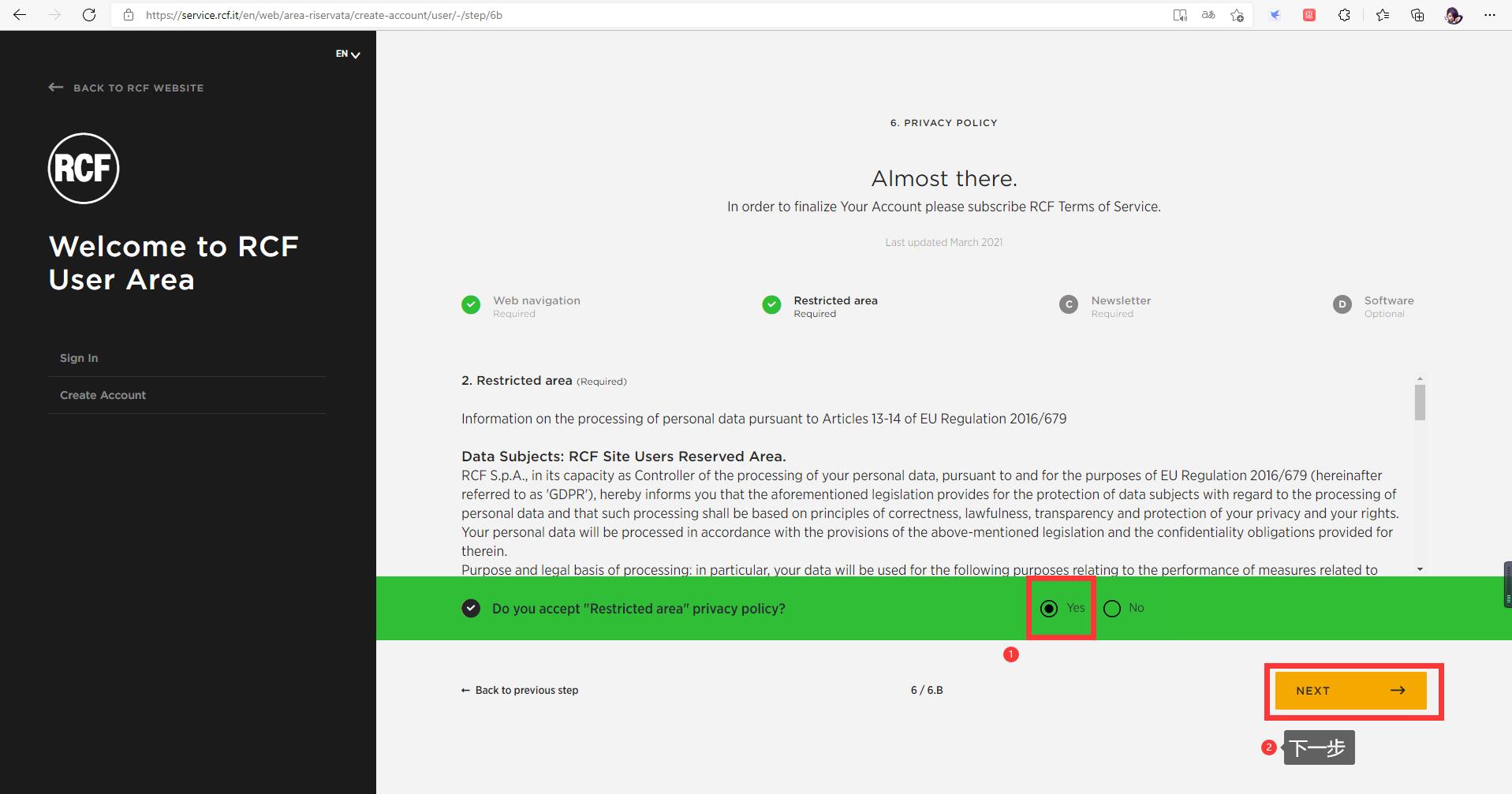The height and width of the screenshot is (794, 1512).
Task: Open the red extension icon
Action: 1309,15
